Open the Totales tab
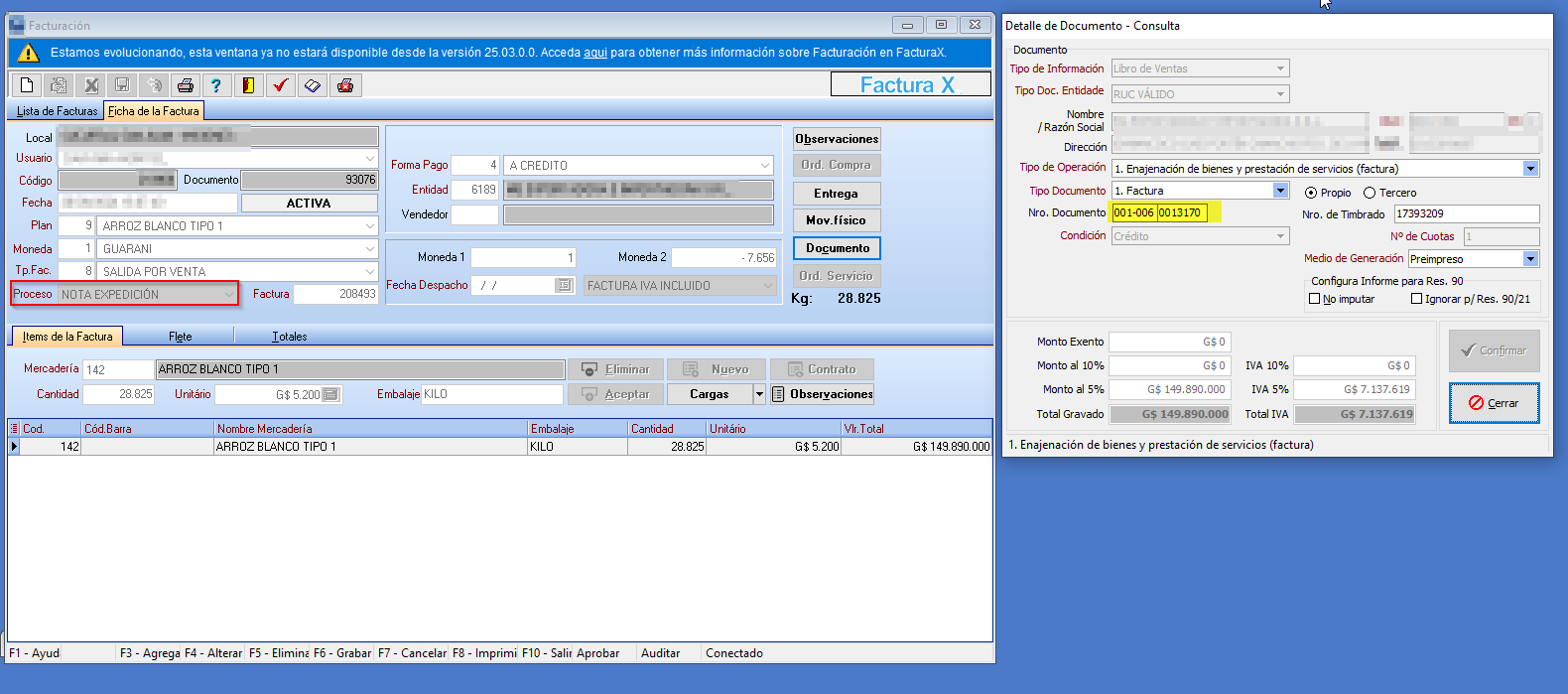Screen dimensions: 1568x694 [290, 337]
